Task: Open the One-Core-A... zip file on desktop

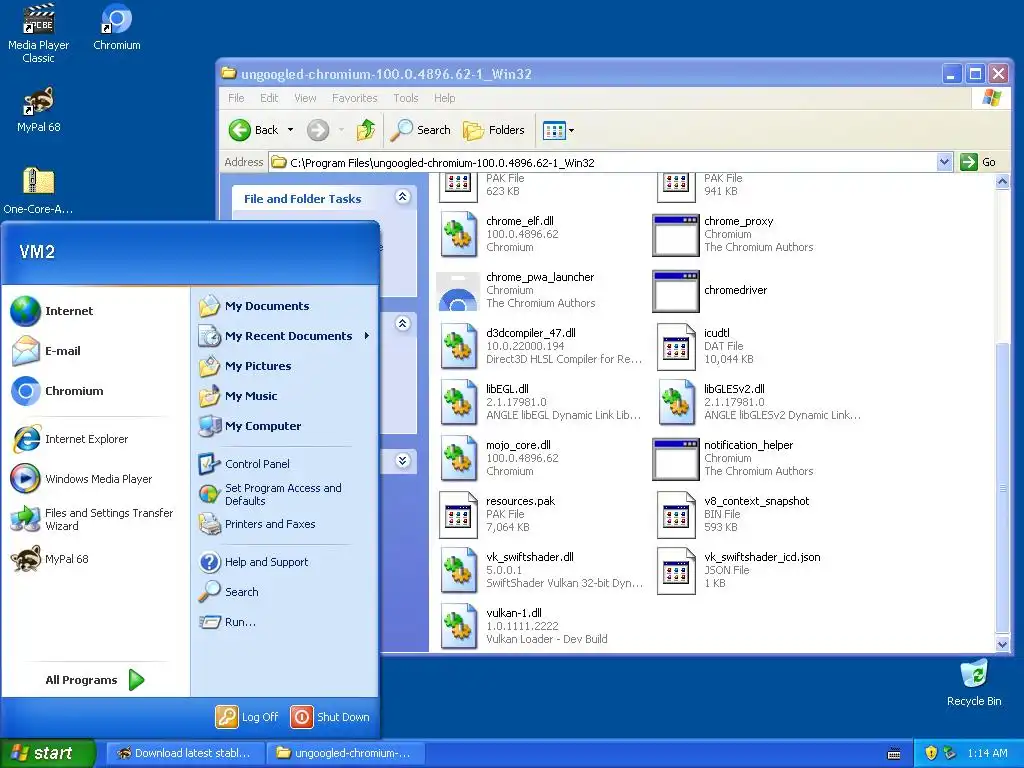Action: [x=39, y=191]
